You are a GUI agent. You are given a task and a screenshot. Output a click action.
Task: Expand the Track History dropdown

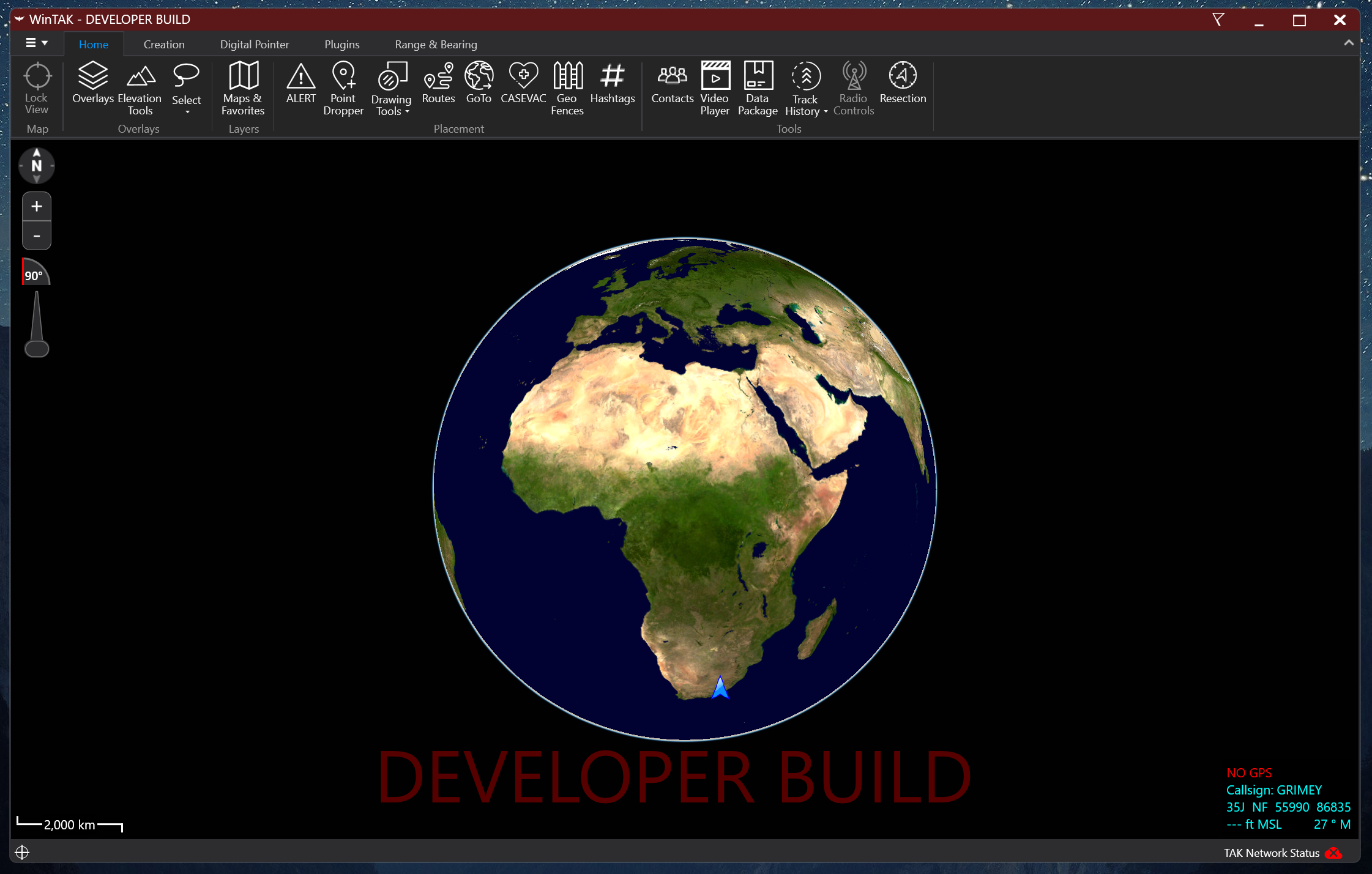pos(826,112)
